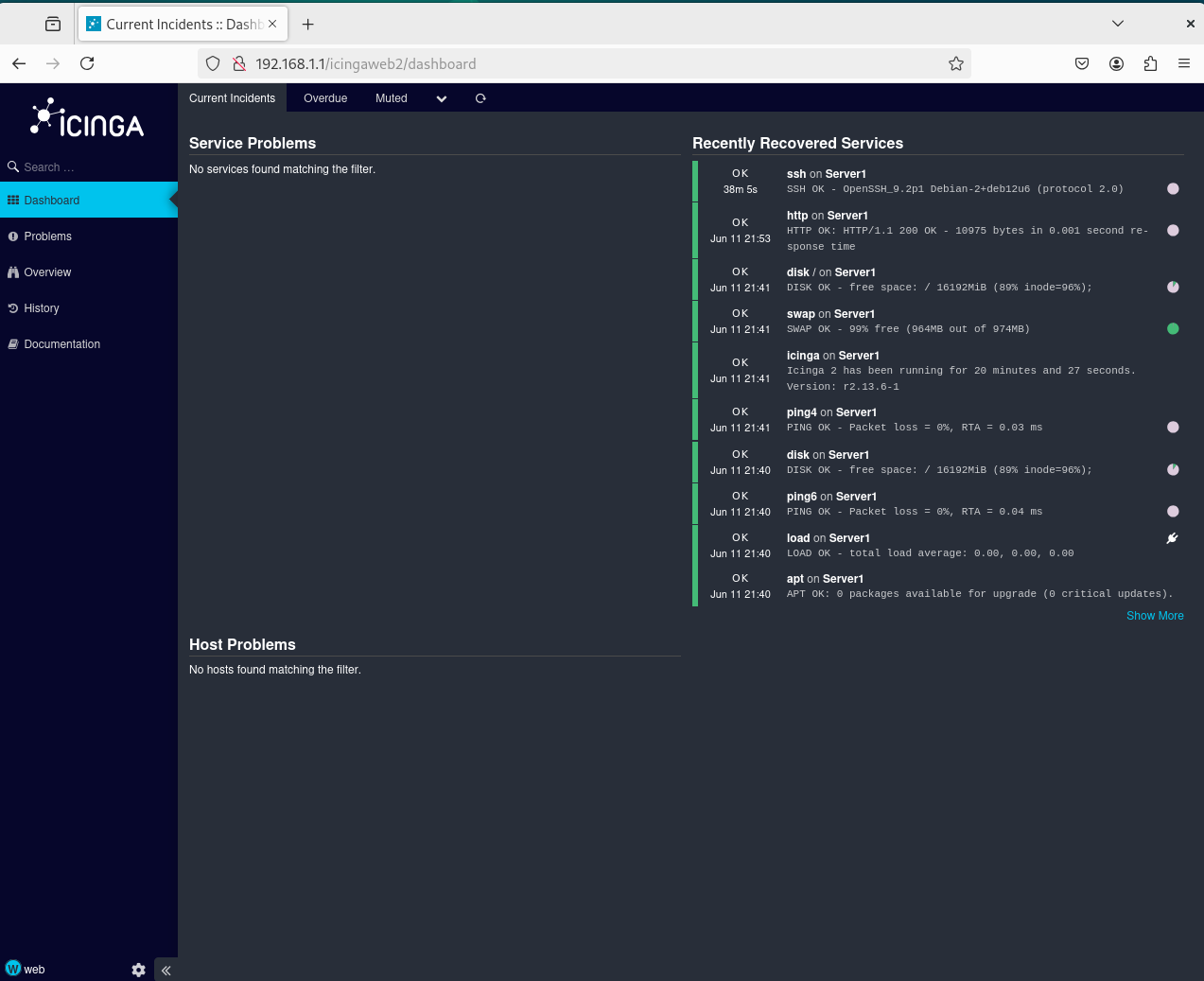Viewport: 1204px width, 981px height.
Task: Click the load service plug icon
Action: [1173, 538]
